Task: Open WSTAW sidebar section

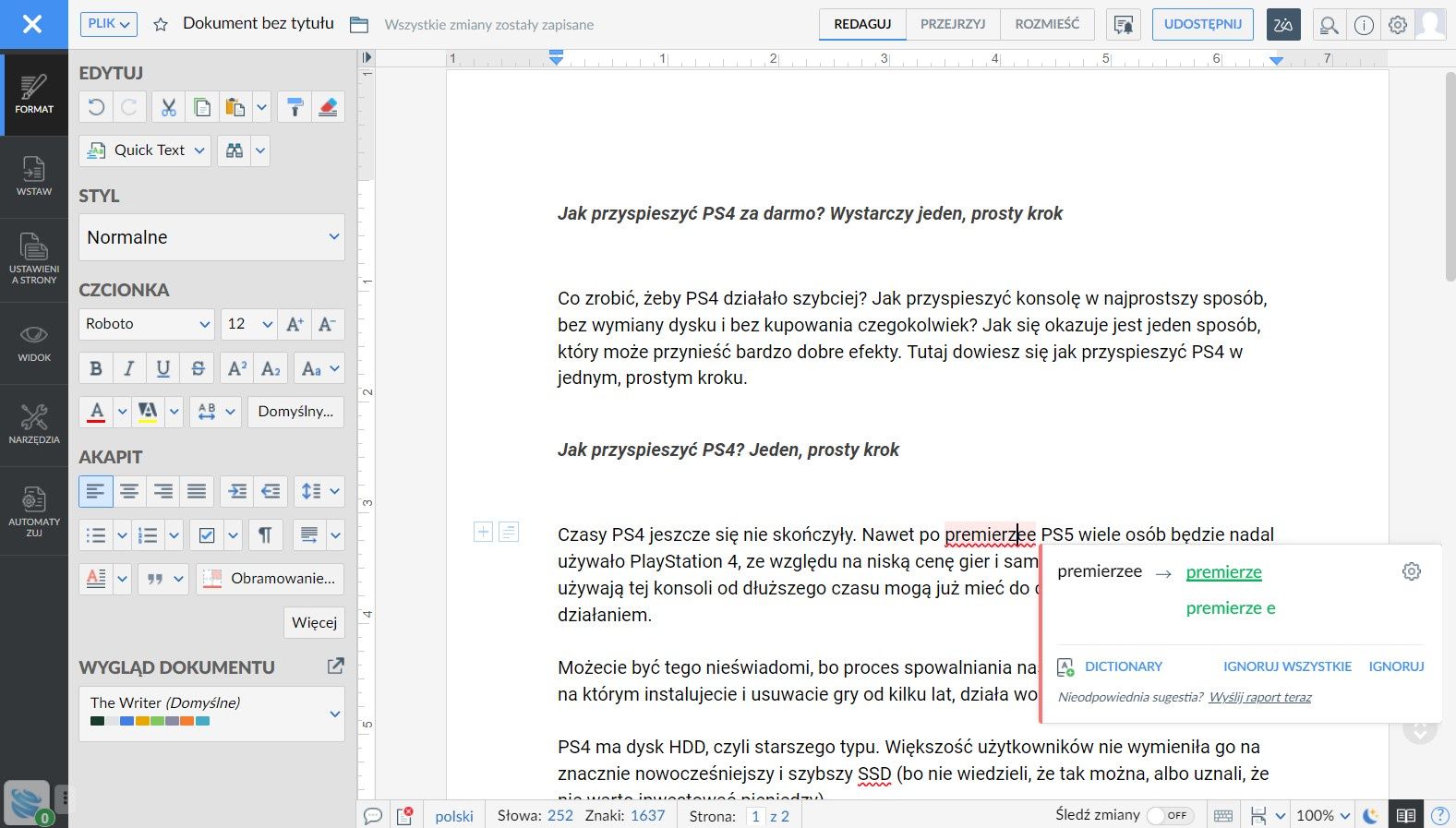Action: (34, 176)
